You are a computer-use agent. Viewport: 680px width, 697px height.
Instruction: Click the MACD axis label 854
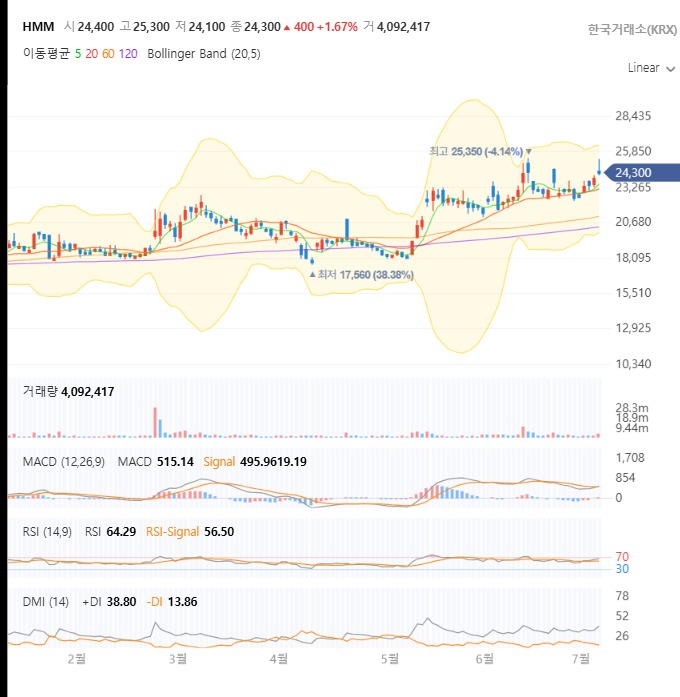625,478
